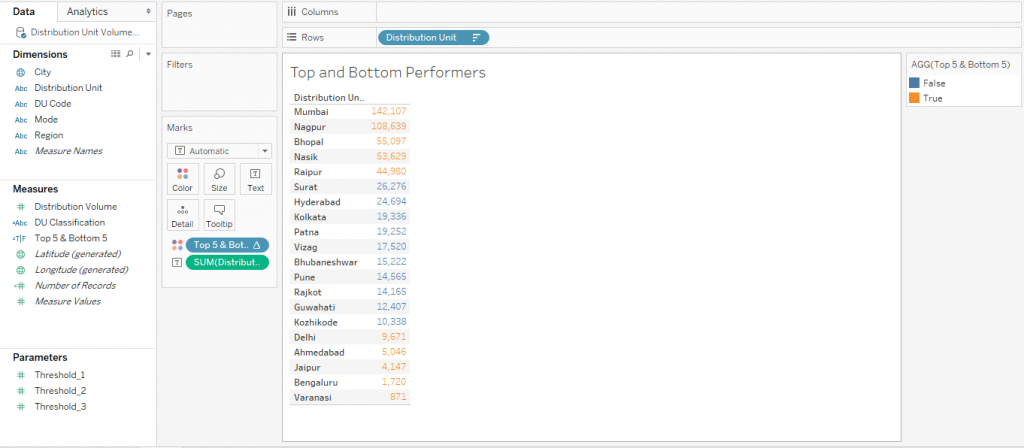
Task: Click the Color button in Marks card
Action: [182, 179]
